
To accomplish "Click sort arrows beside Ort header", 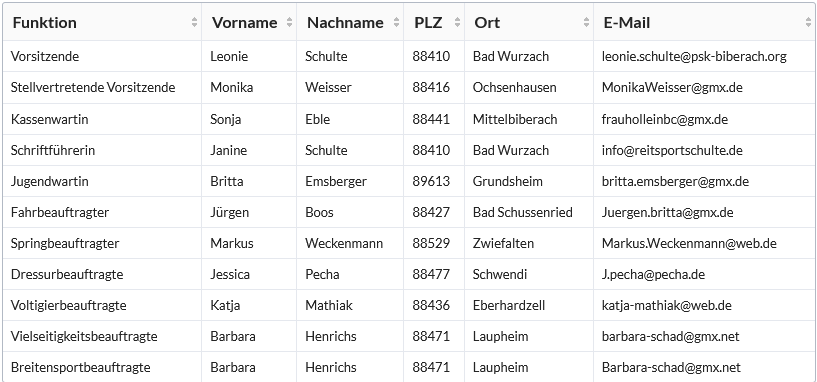I will click(x=587, y=22).
